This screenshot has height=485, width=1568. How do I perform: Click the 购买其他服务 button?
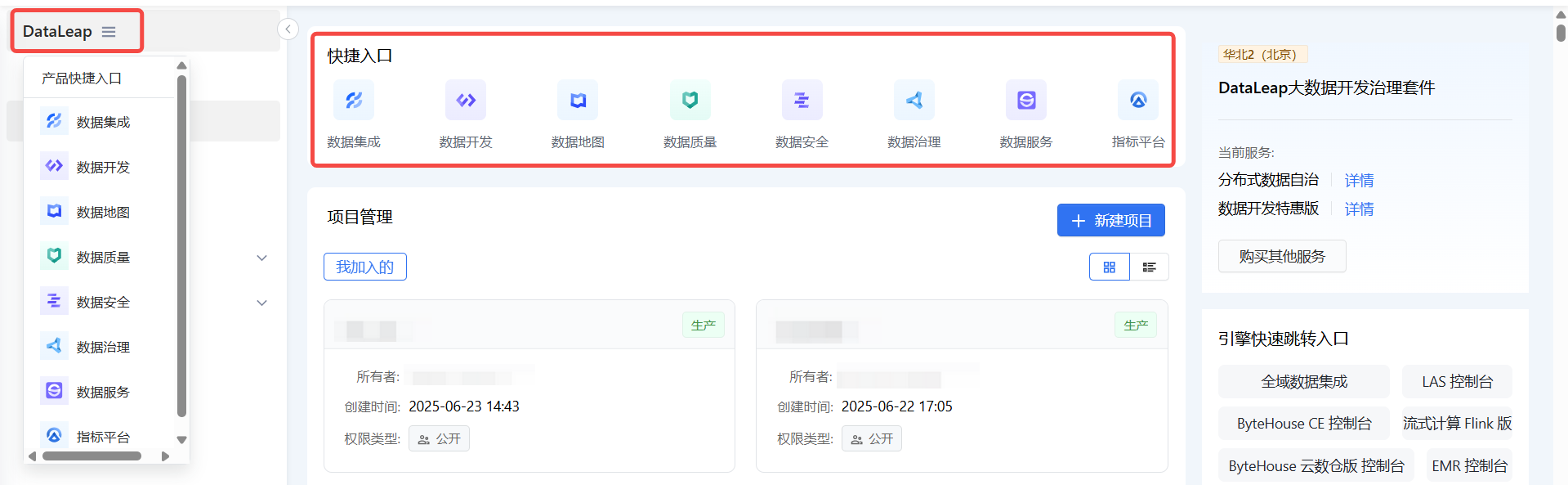[x=1282, y=256]
